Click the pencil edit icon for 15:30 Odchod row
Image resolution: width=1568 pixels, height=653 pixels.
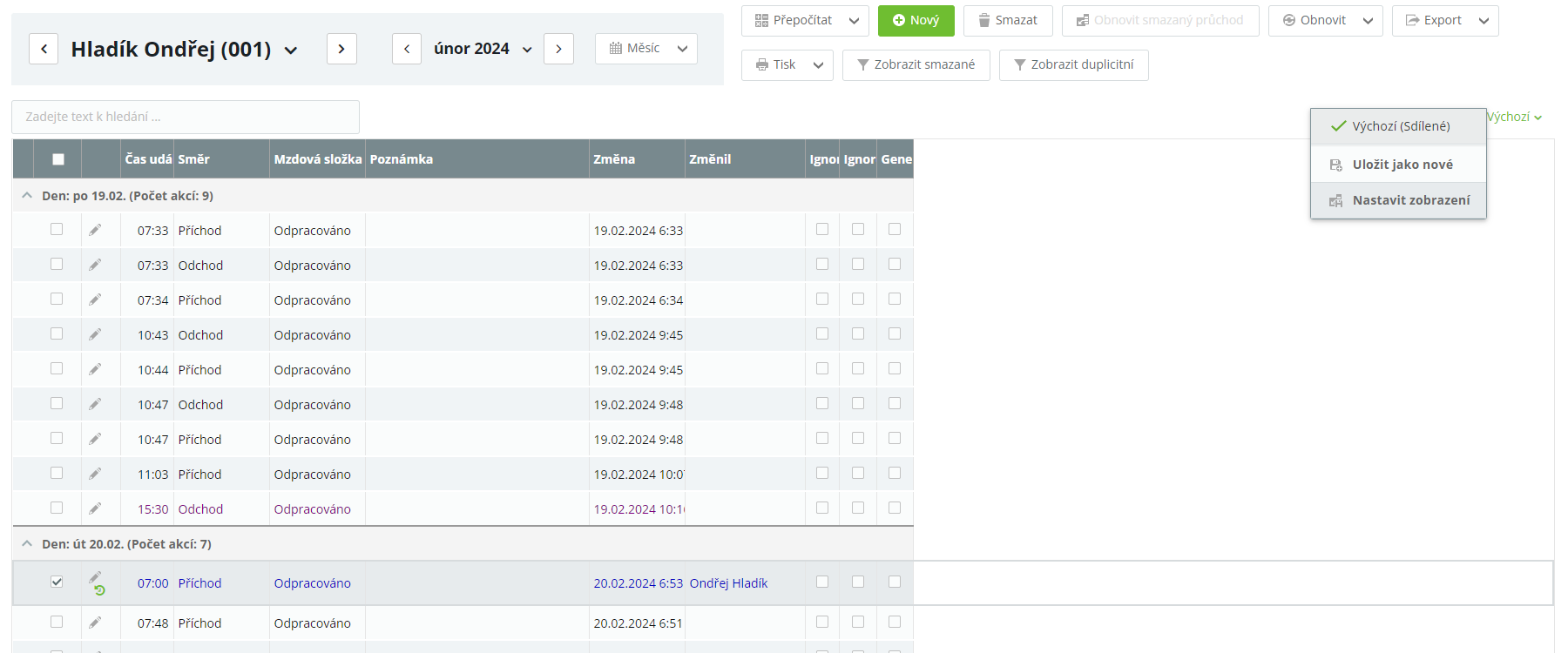95,508
